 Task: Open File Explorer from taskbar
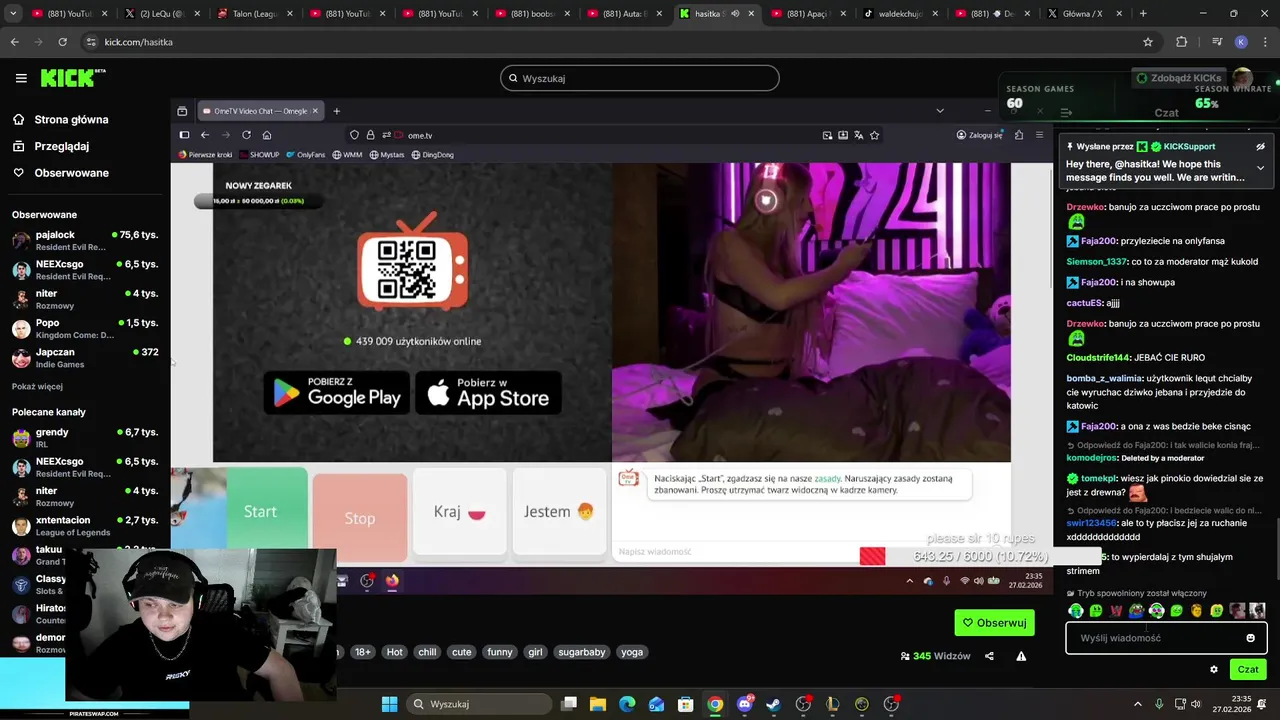click(x=598, y=704)
